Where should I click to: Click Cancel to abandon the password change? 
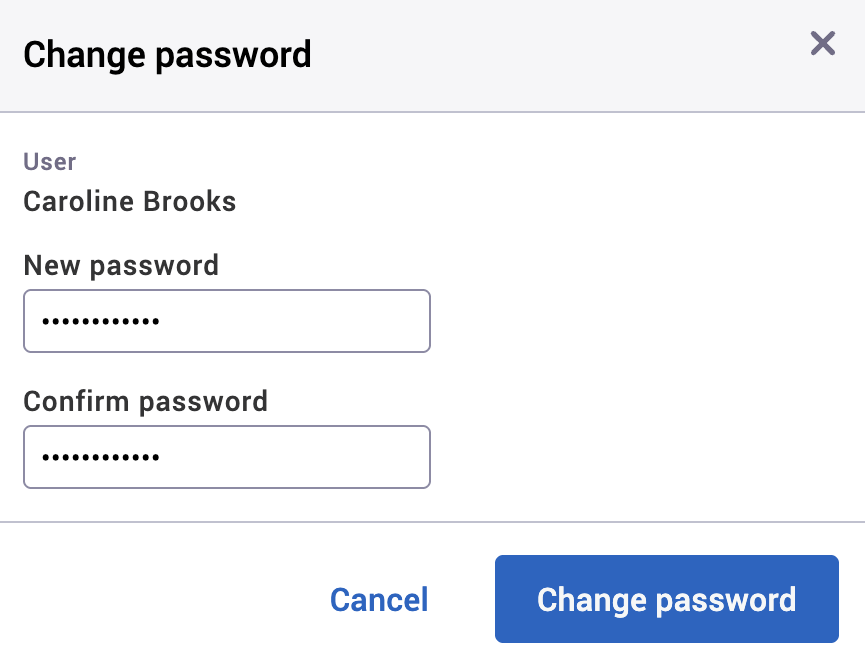378,599
